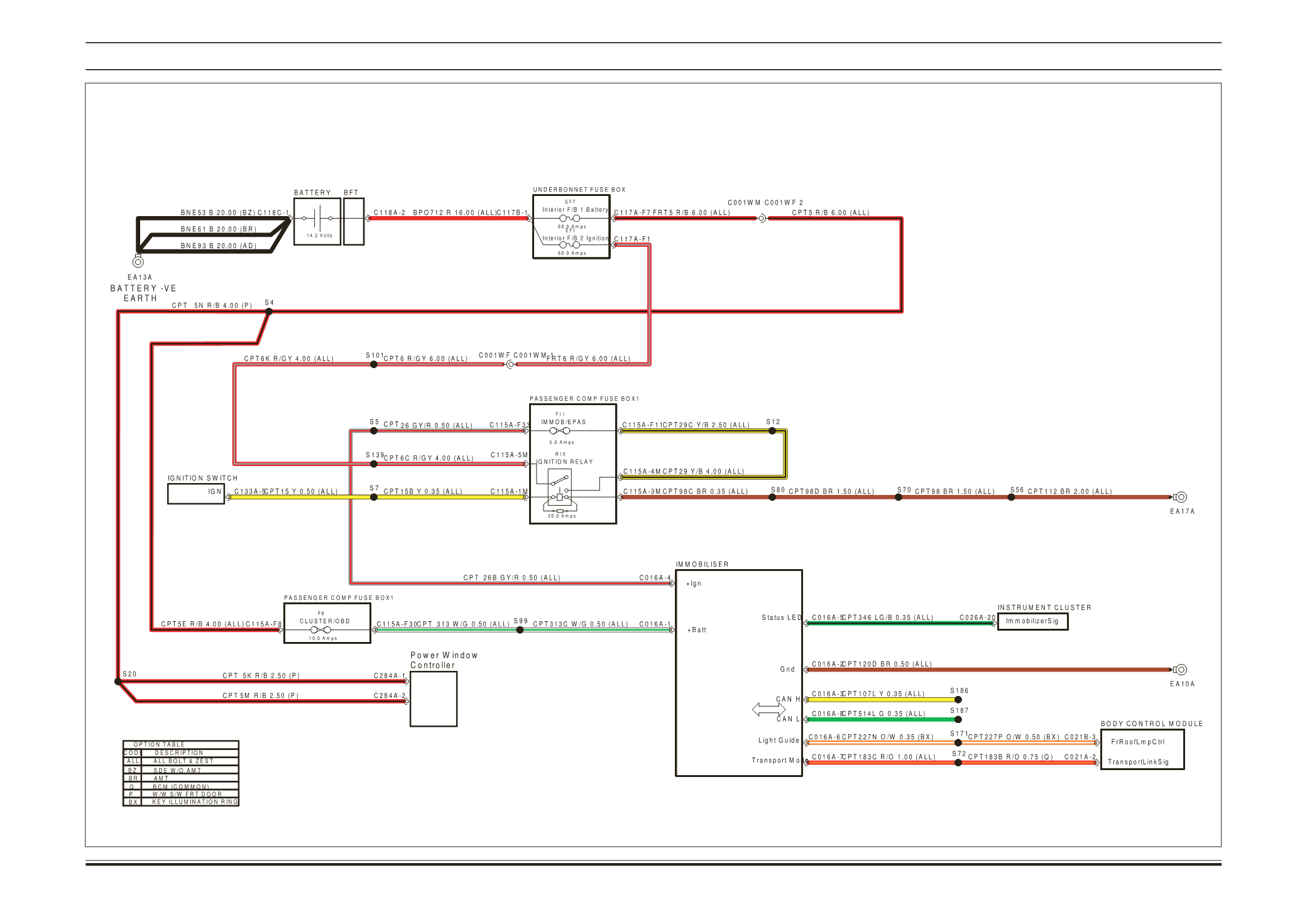
Task: Click the battery cell symbol, 14.2 Volts
Action: [318, 219]
